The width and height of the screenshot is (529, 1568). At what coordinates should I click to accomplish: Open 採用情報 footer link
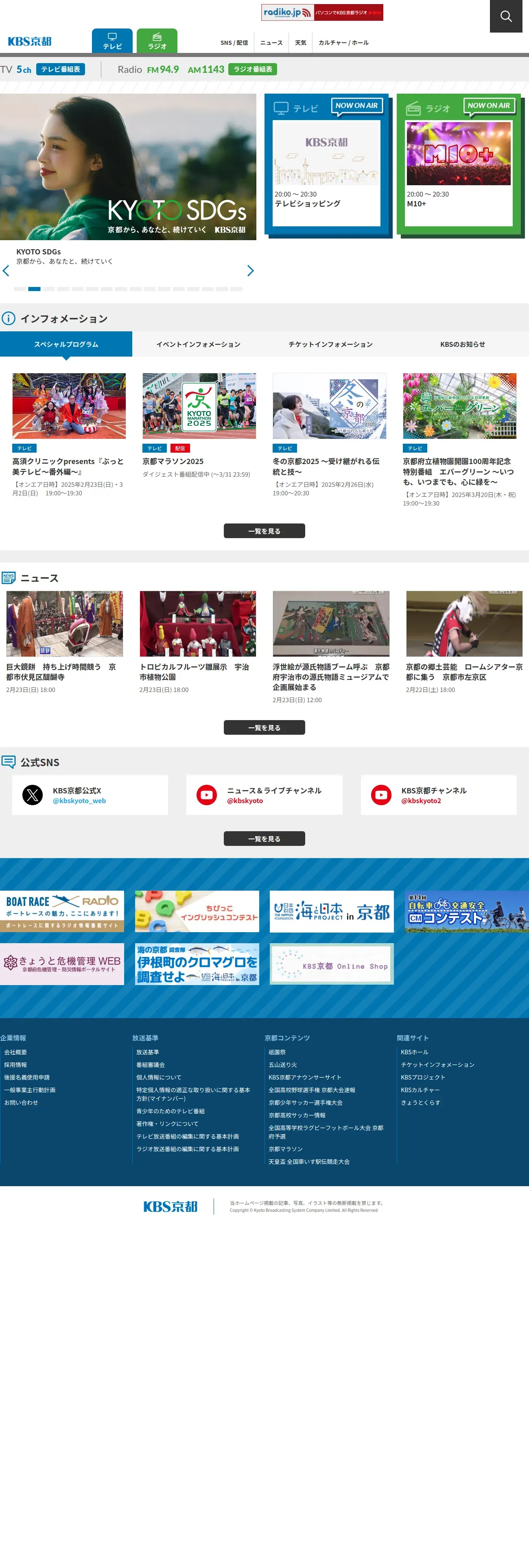point(15,1064)
